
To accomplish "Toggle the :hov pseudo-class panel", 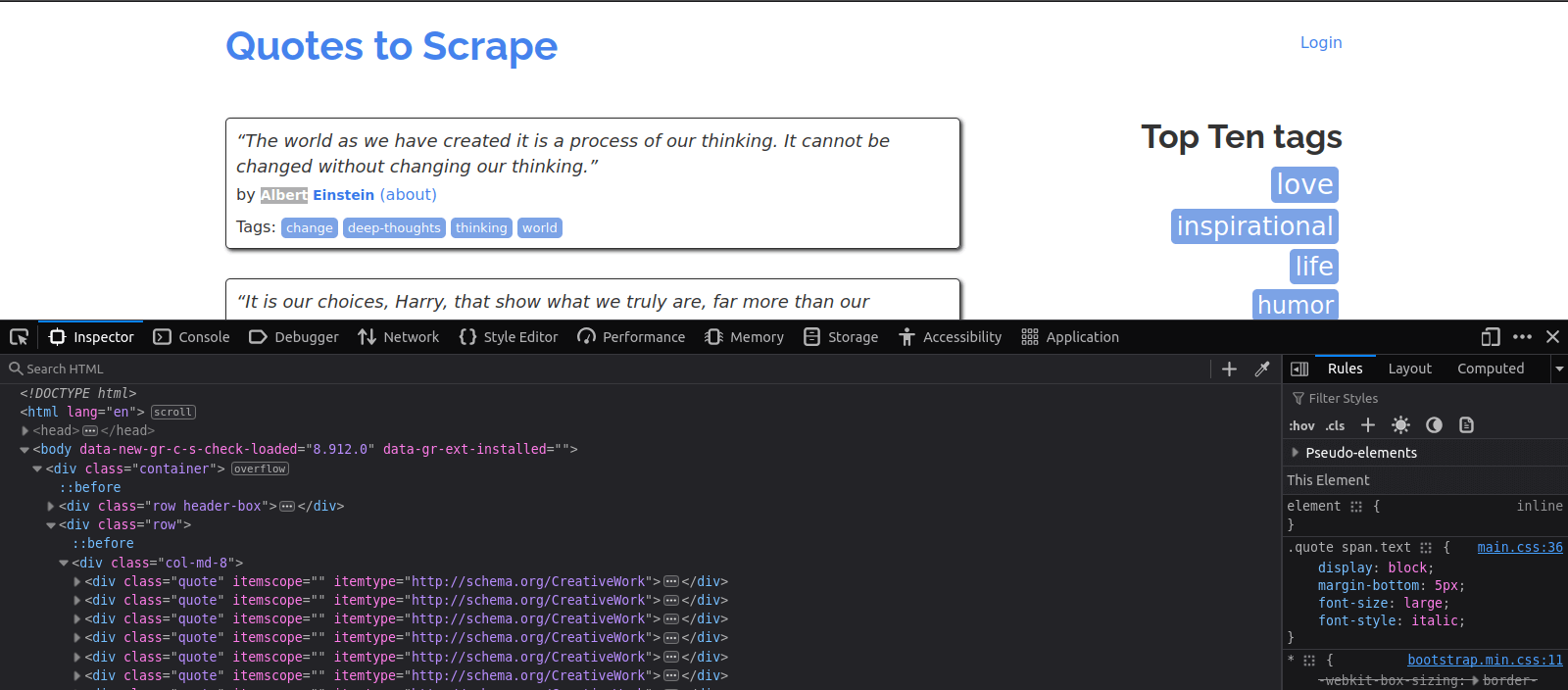I will tap(1301, 425).
